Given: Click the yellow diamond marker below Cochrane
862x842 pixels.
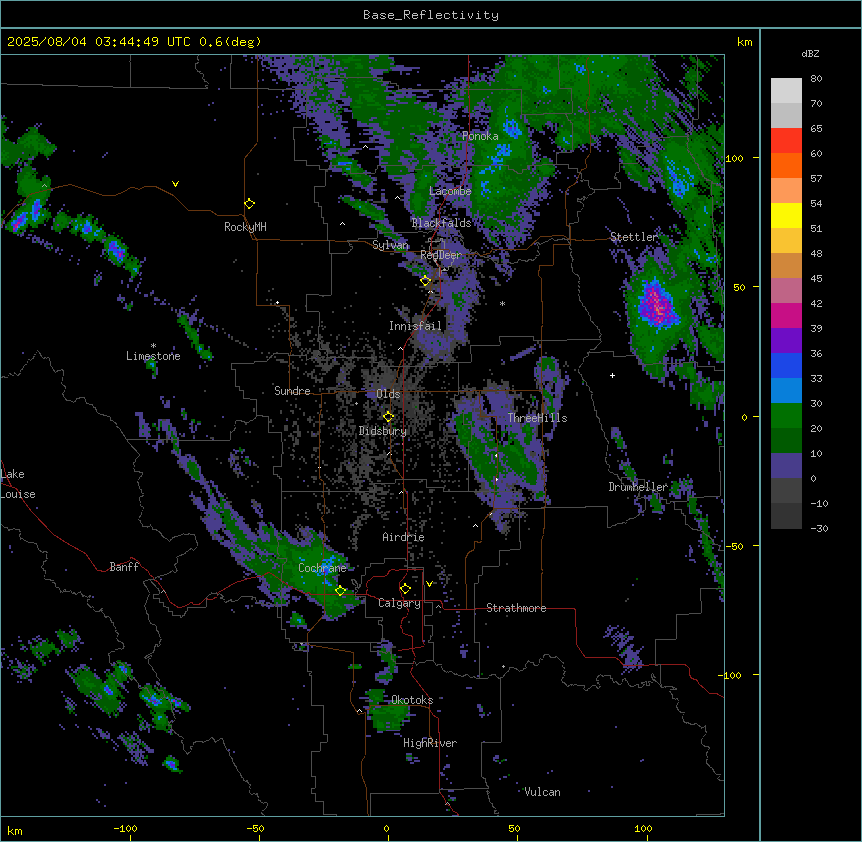Looking at the screenshot, I should click(340, 591).
